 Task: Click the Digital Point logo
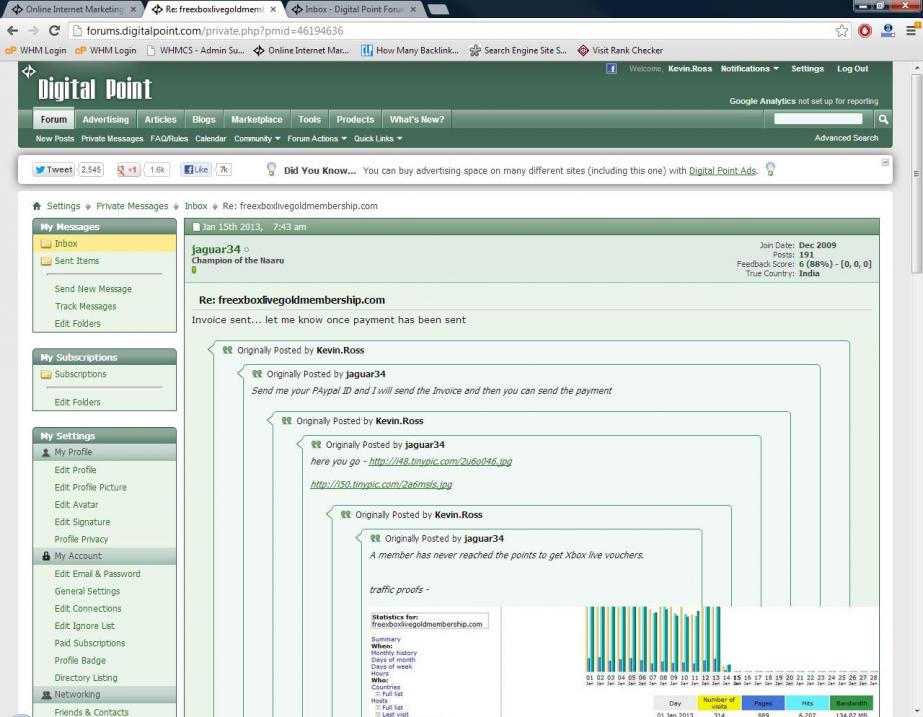(x=95, y=89)
